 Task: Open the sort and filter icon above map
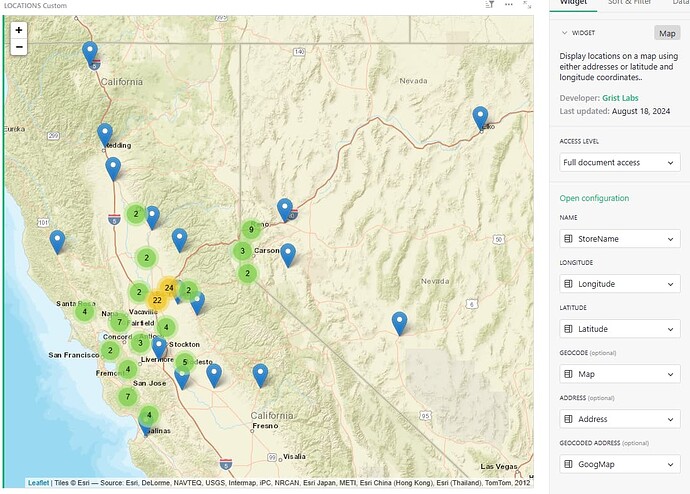point(489,4)
